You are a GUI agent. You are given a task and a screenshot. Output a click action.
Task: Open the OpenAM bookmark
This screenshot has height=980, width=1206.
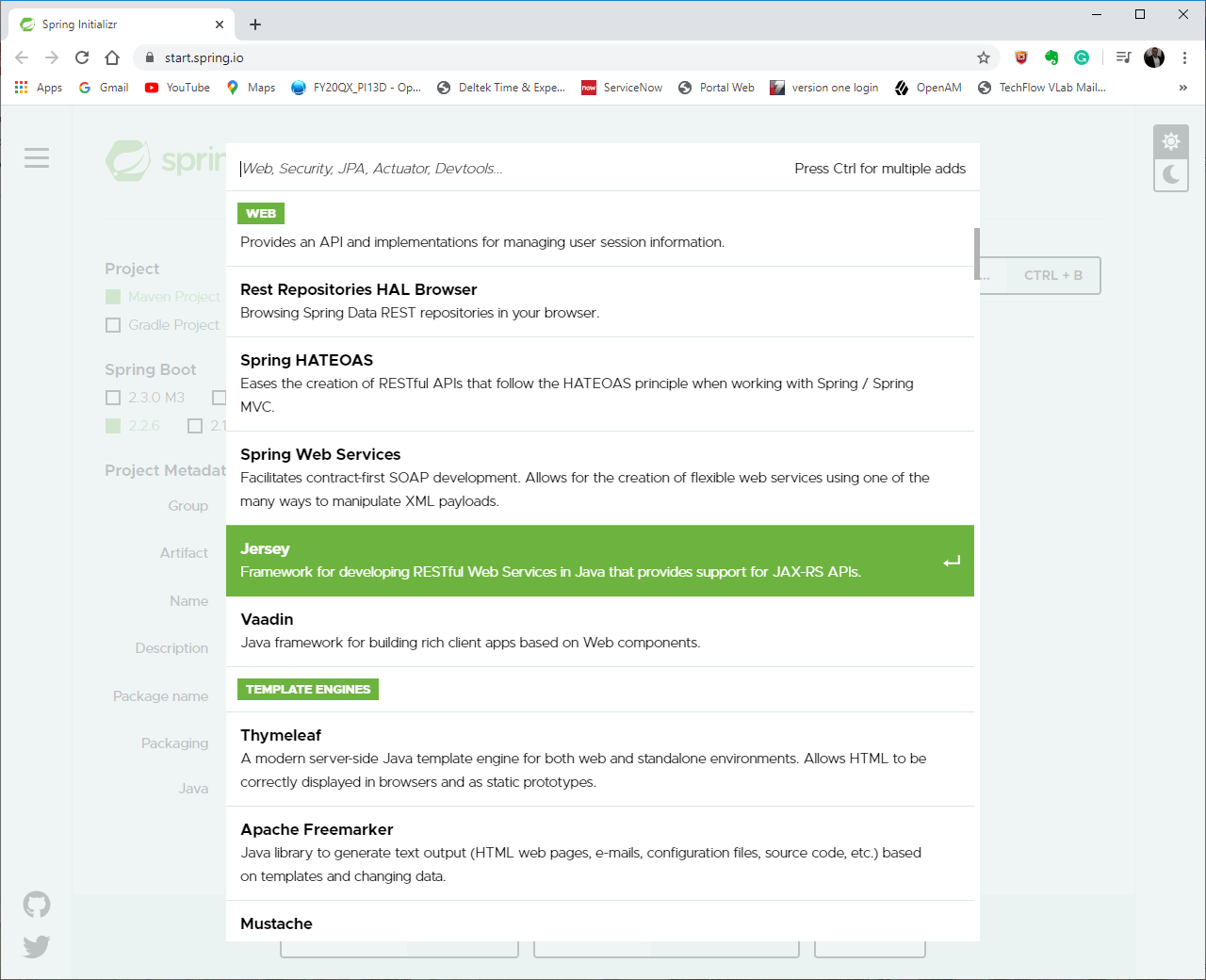tap(928, 88)
